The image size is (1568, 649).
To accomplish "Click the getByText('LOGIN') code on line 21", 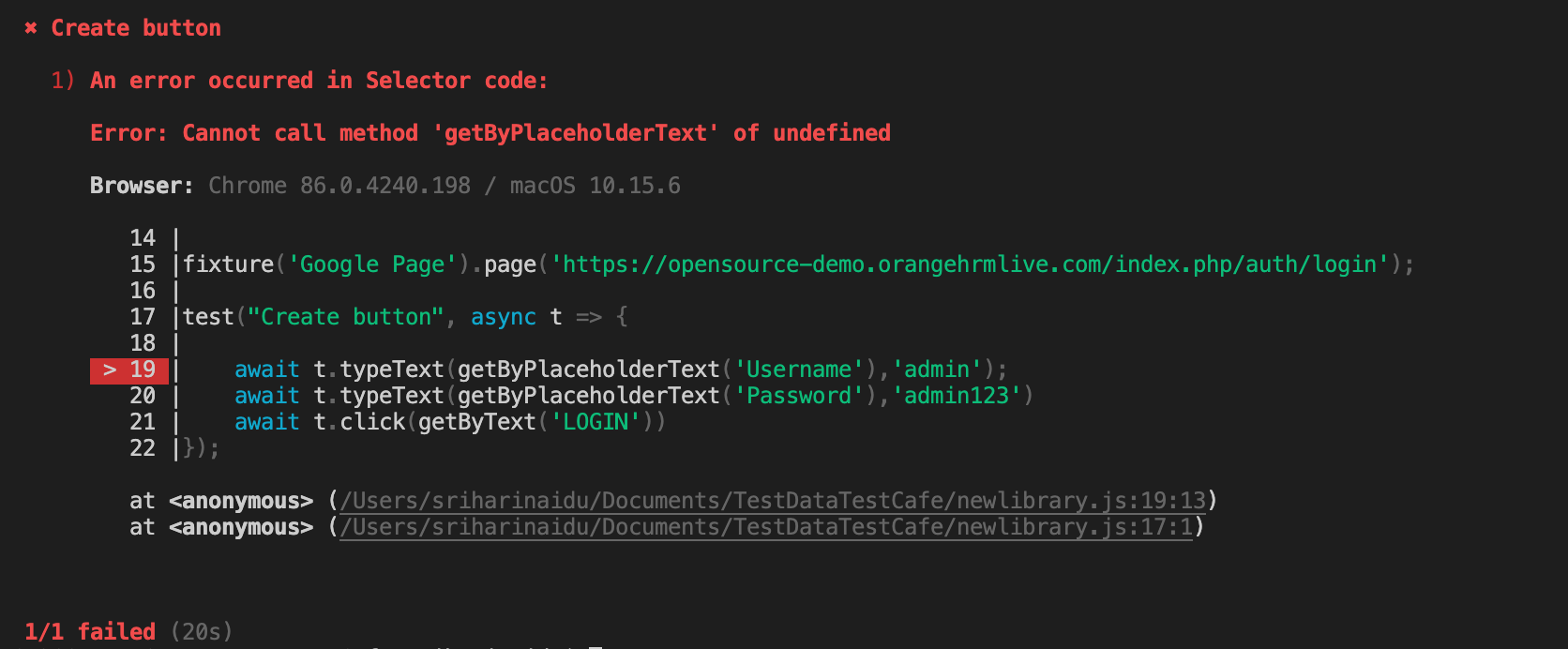I will [x=536, y=422].
